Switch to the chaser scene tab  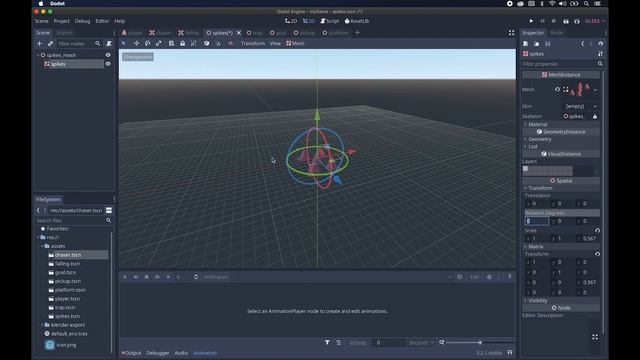tap(160, 33)
